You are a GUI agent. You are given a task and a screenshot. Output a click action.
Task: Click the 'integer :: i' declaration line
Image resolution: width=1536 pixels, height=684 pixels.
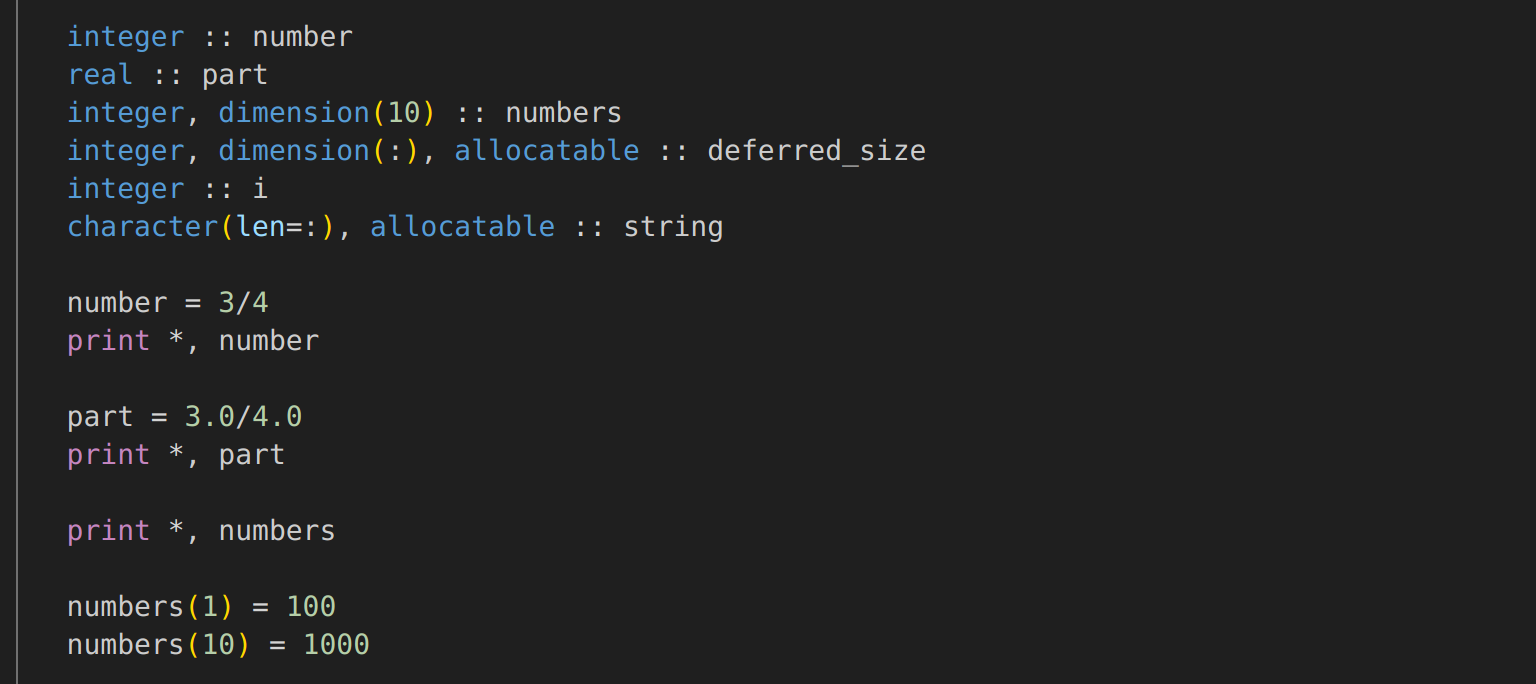point(167,189)
